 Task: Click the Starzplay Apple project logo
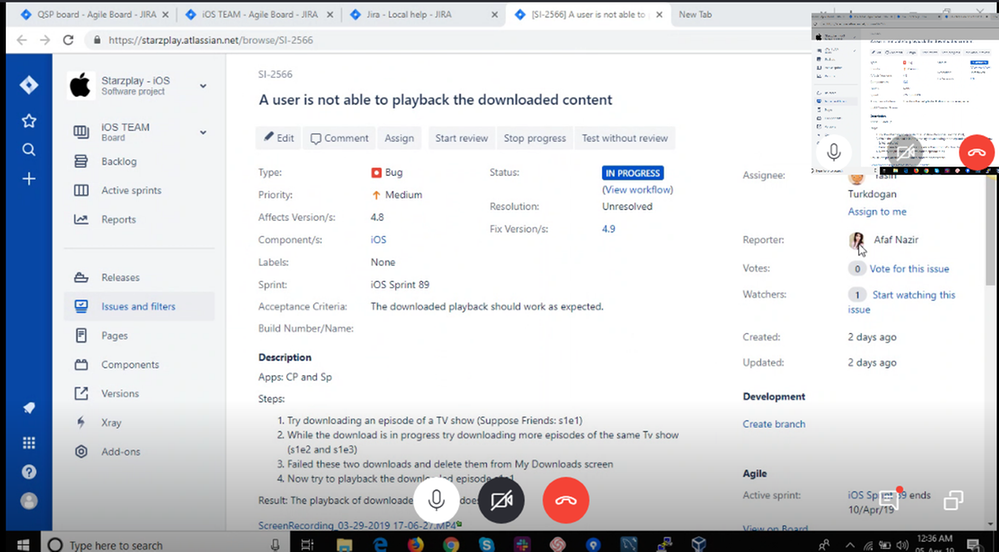pos(81,85)
